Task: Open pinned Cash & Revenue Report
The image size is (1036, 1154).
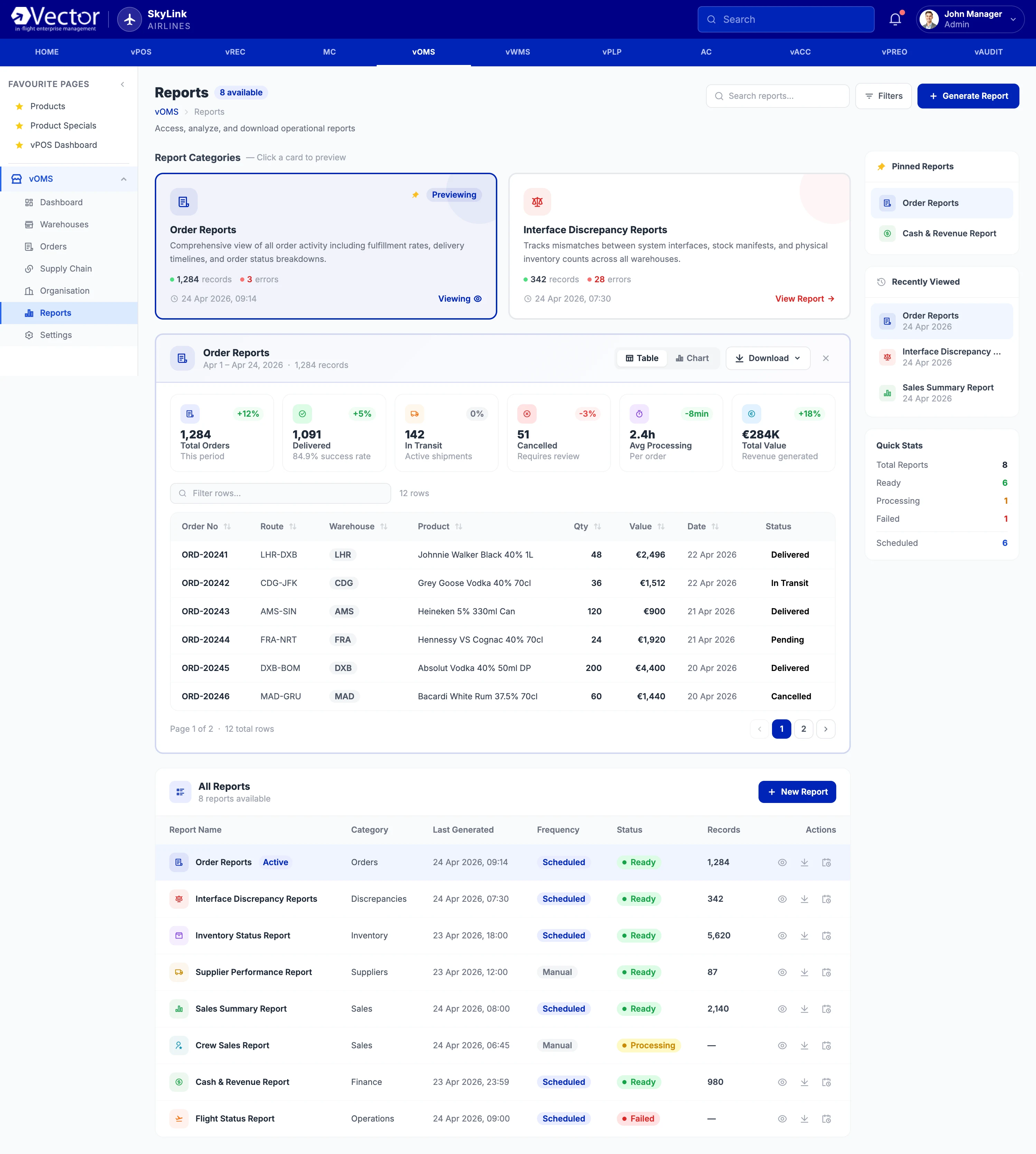Action: coord(942,233)
